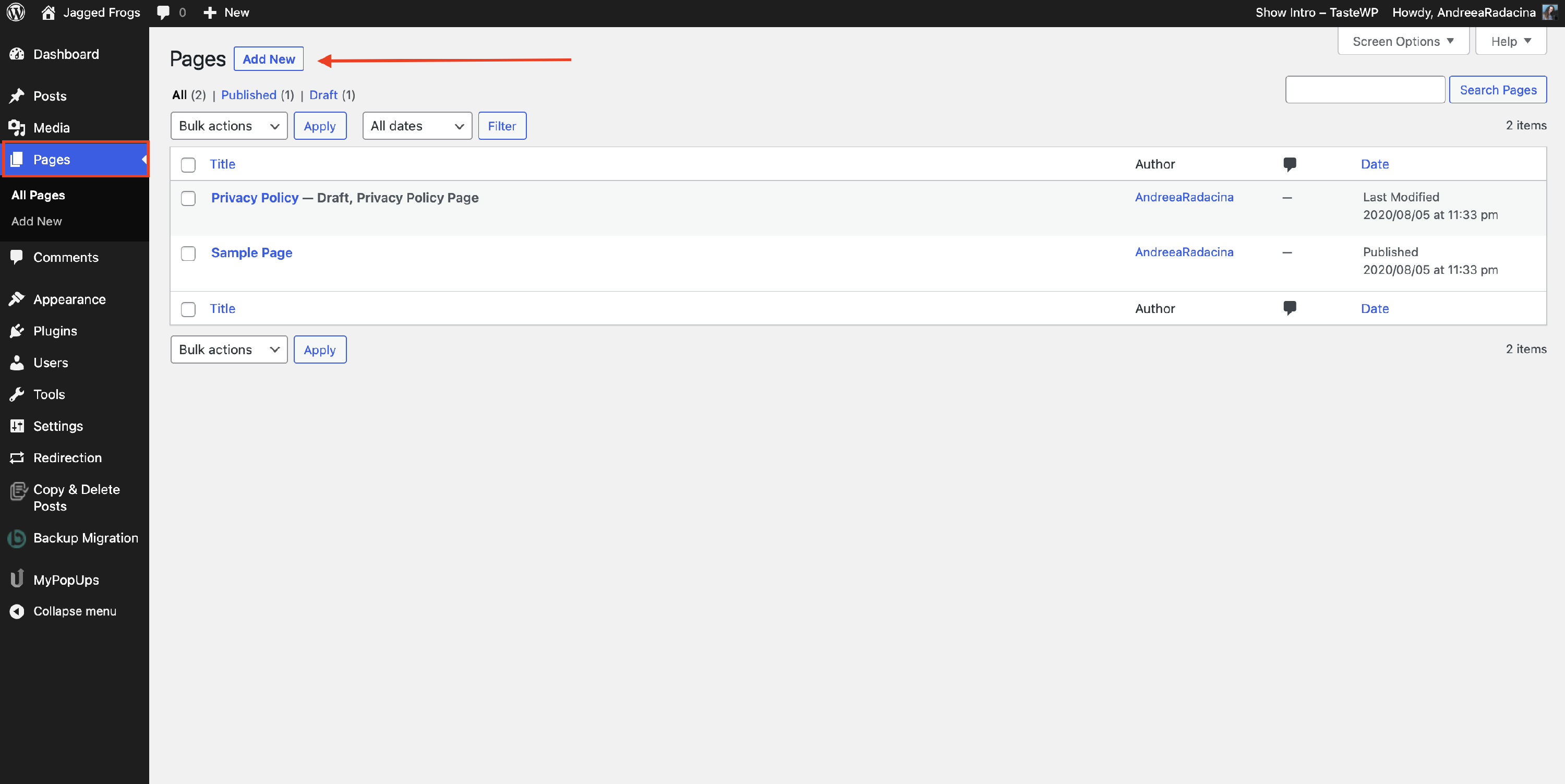Expand the Screen Options panel

coord(1402,41)
